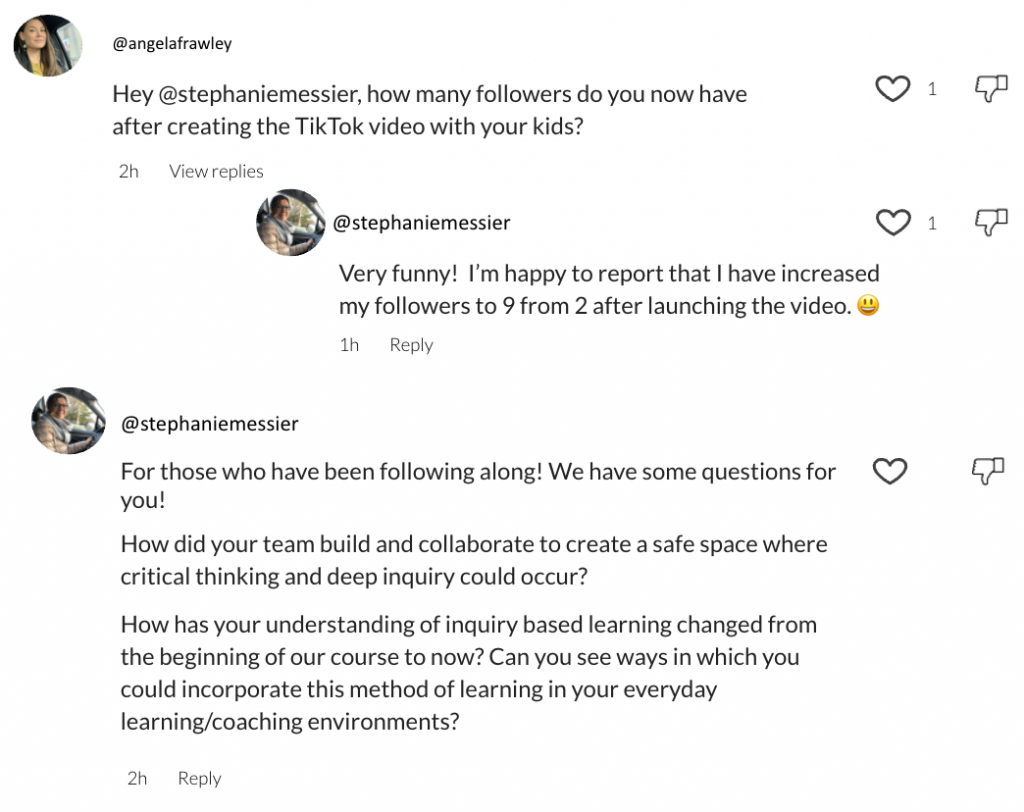The height and width of the screenshot is (812, 1024).
Task: Thumbs-down the inquiry questions comment
Action: [x=988, y=471]
